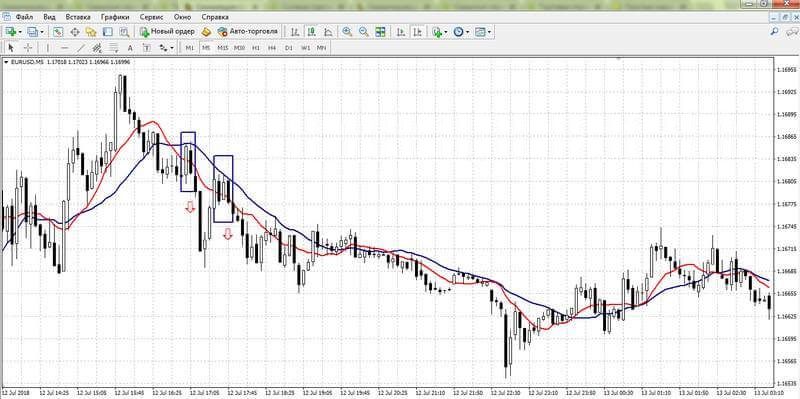Switch chart to H1 timeframe
Viewport: 800px width, 399px height.
coord(256,48)
